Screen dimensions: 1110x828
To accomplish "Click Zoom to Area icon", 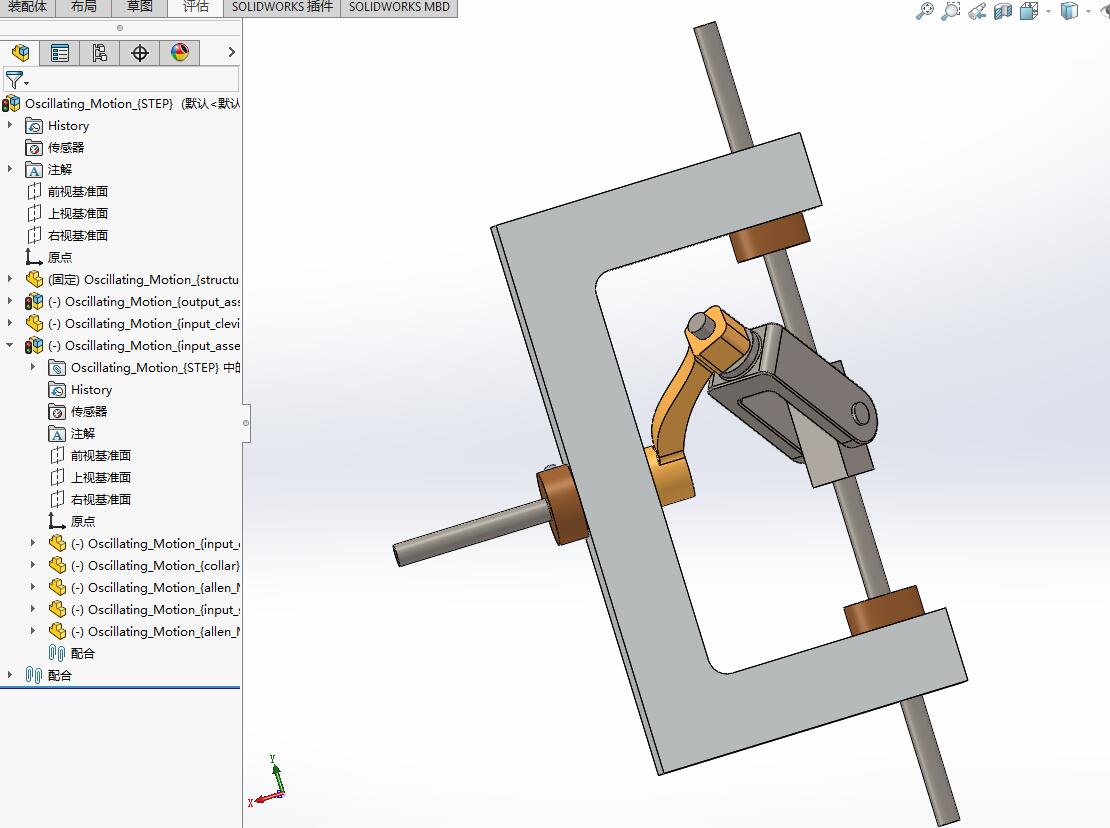I will 951,11.
